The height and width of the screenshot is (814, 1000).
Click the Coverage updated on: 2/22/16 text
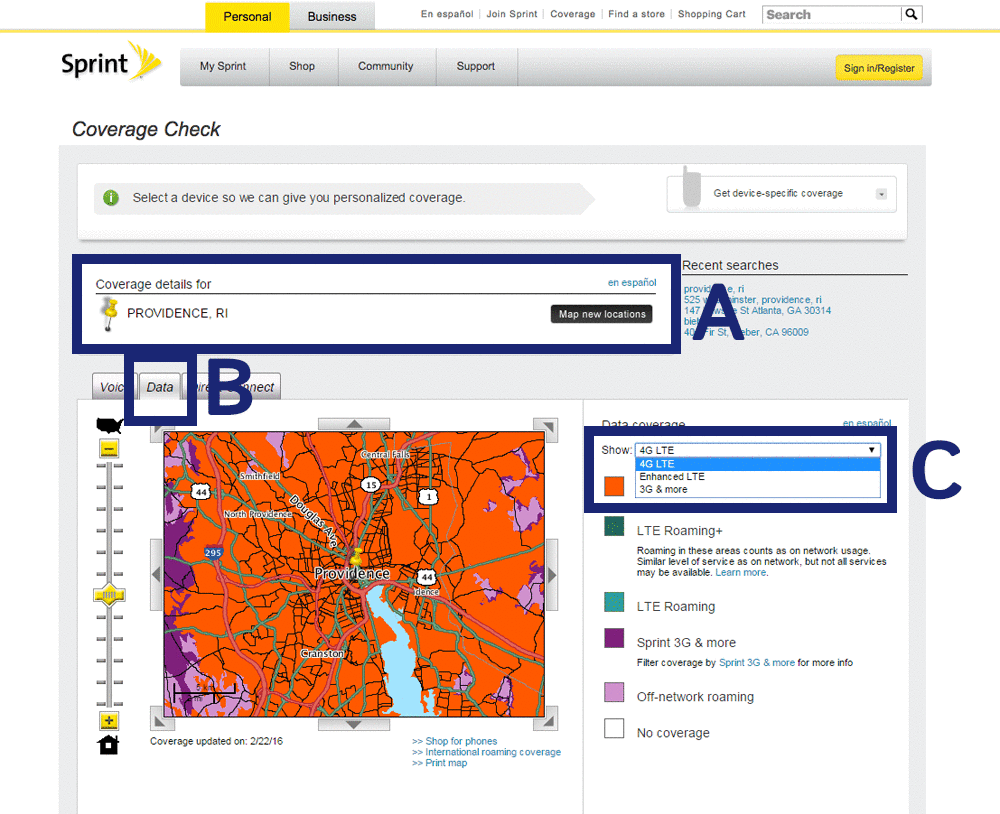pos(216,741)
